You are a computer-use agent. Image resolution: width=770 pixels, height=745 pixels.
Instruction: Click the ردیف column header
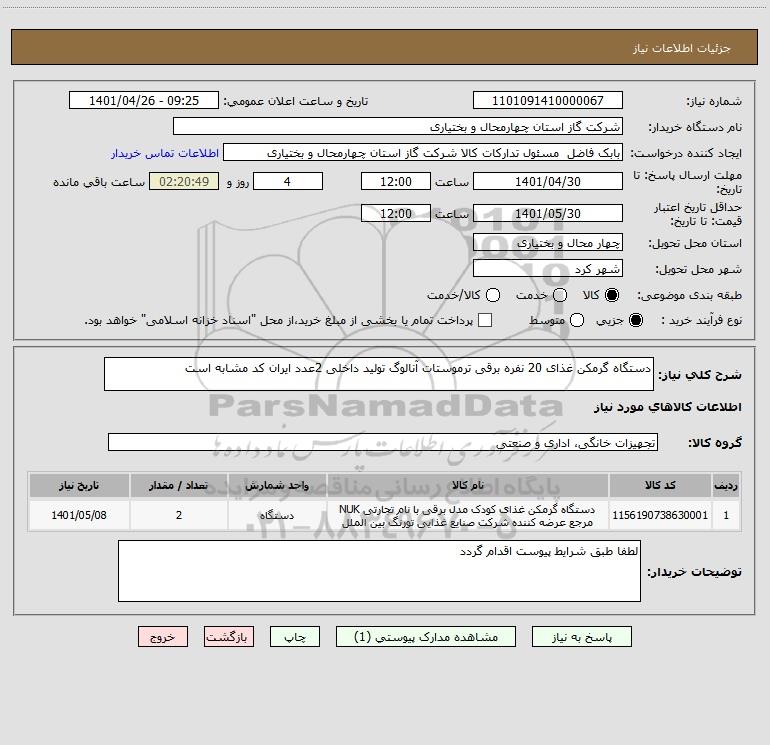pos(726,486)
